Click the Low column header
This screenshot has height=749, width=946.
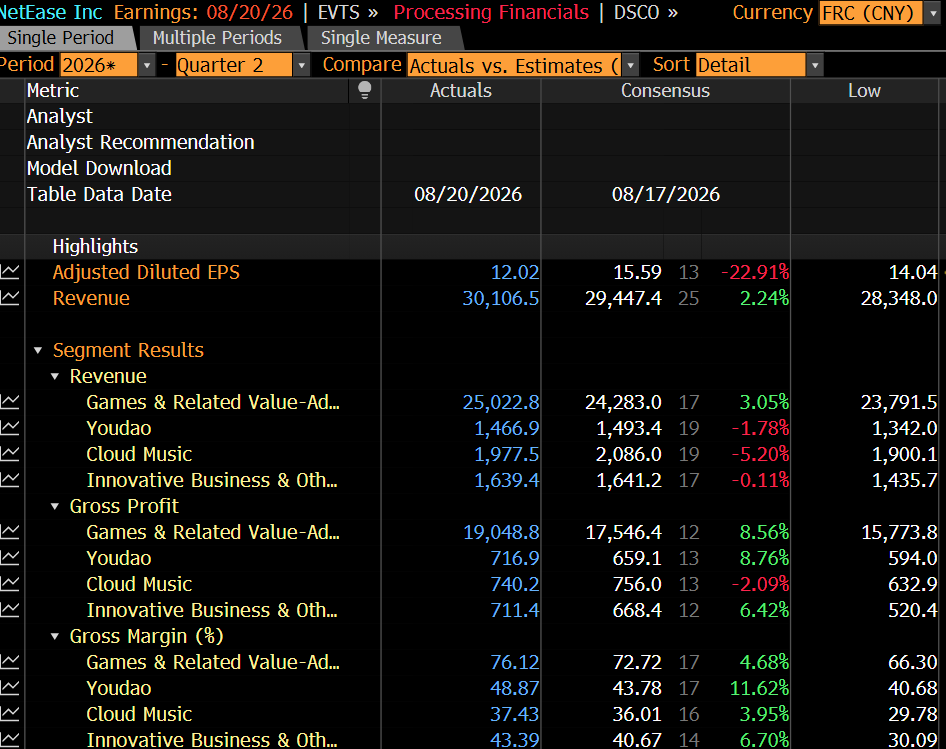(x=864, y=91)
